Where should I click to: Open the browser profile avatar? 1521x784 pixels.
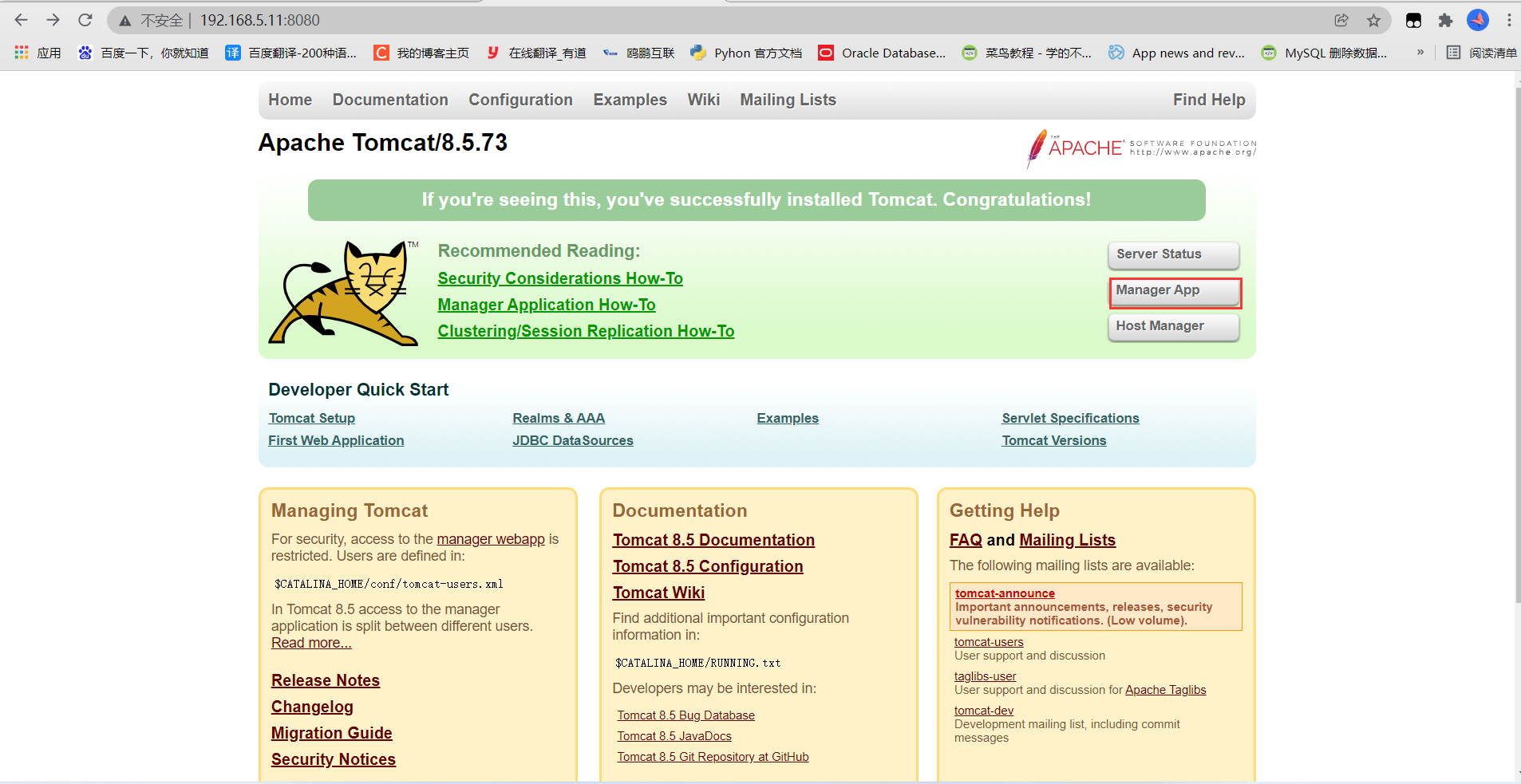(x=1478, y=20)
